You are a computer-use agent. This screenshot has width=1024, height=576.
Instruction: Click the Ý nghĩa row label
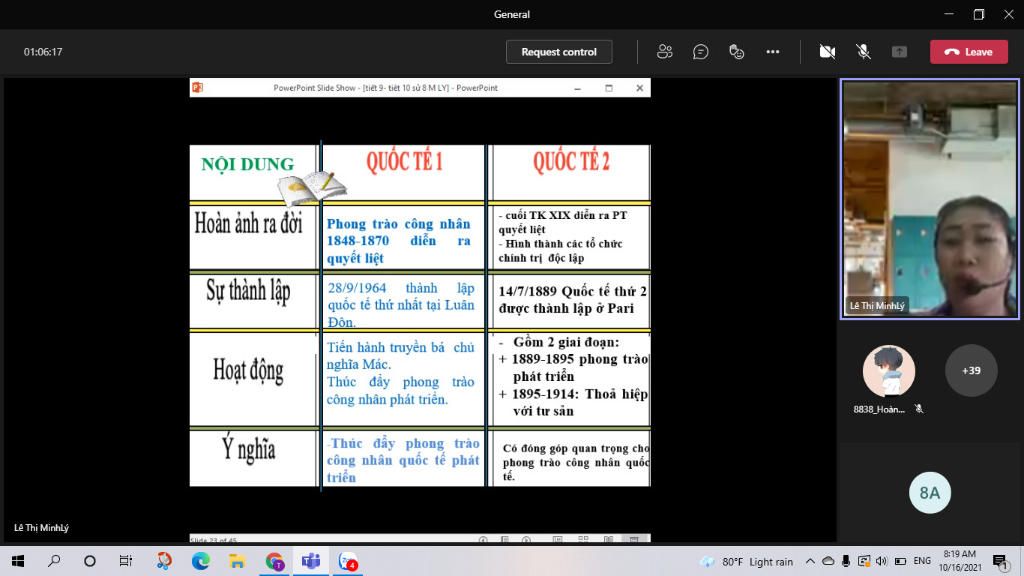248,449
